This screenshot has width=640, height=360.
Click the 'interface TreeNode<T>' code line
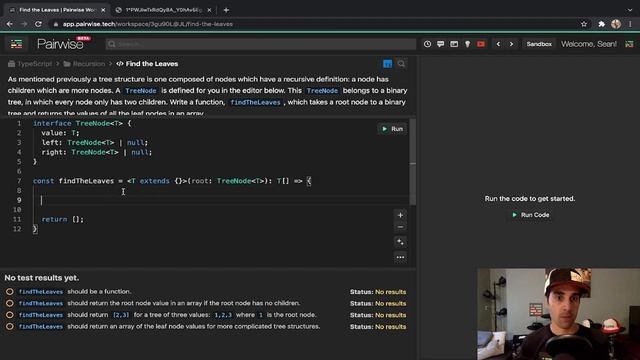click(82, 123)
